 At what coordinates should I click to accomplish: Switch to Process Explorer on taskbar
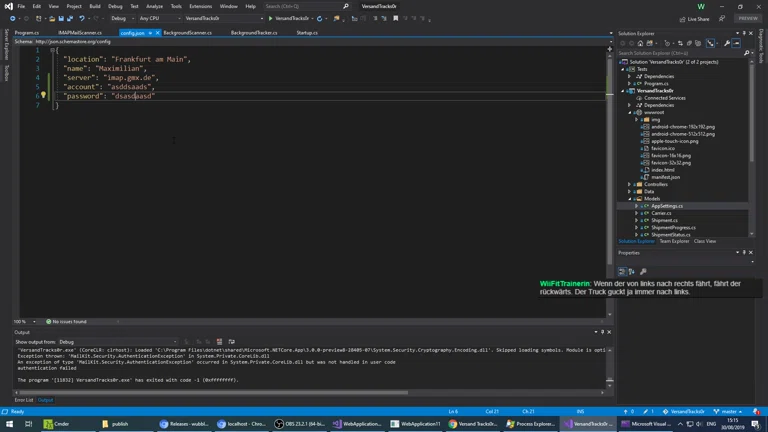tap(531, 424)
